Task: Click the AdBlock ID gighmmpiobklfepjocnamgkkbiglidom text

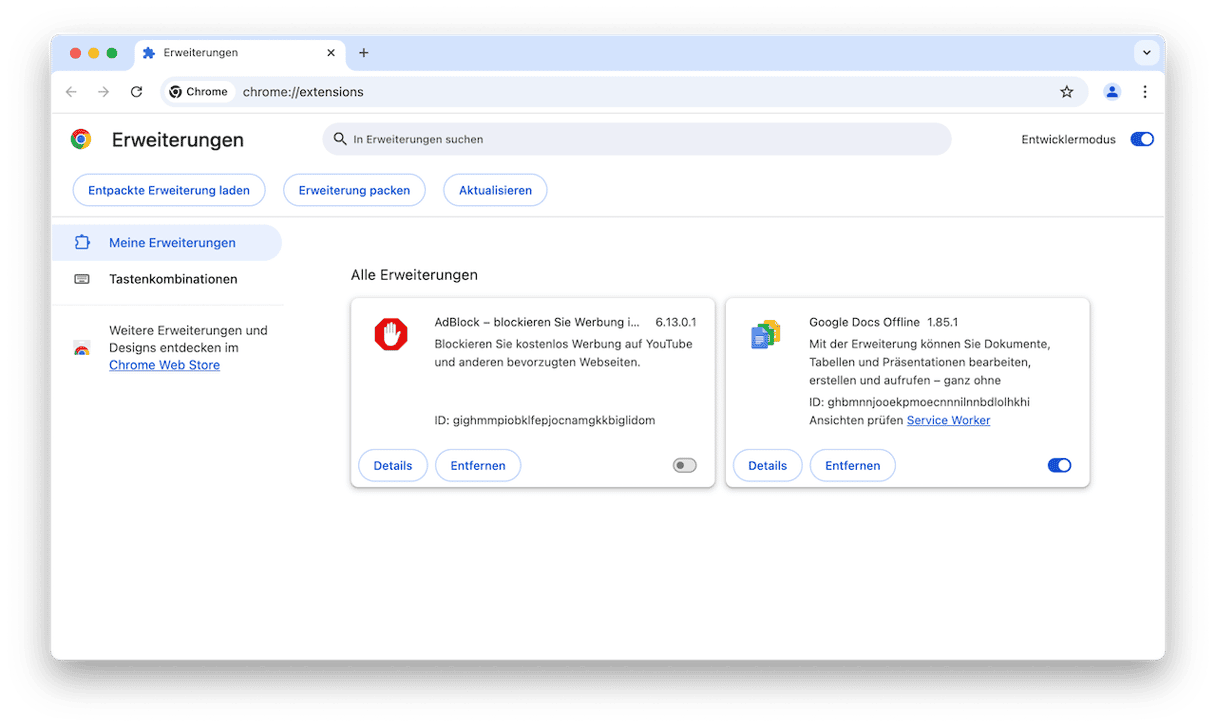Action: [545, 421]
